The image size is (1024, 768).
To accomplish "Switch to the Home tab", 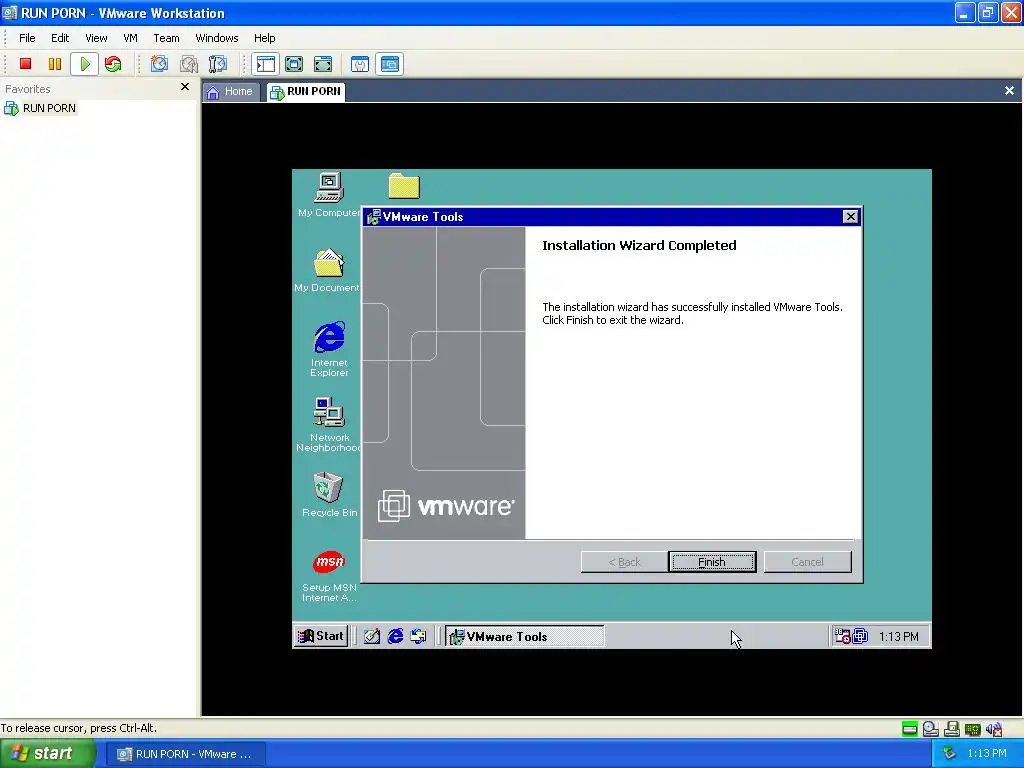I will [x=230, y=91].
